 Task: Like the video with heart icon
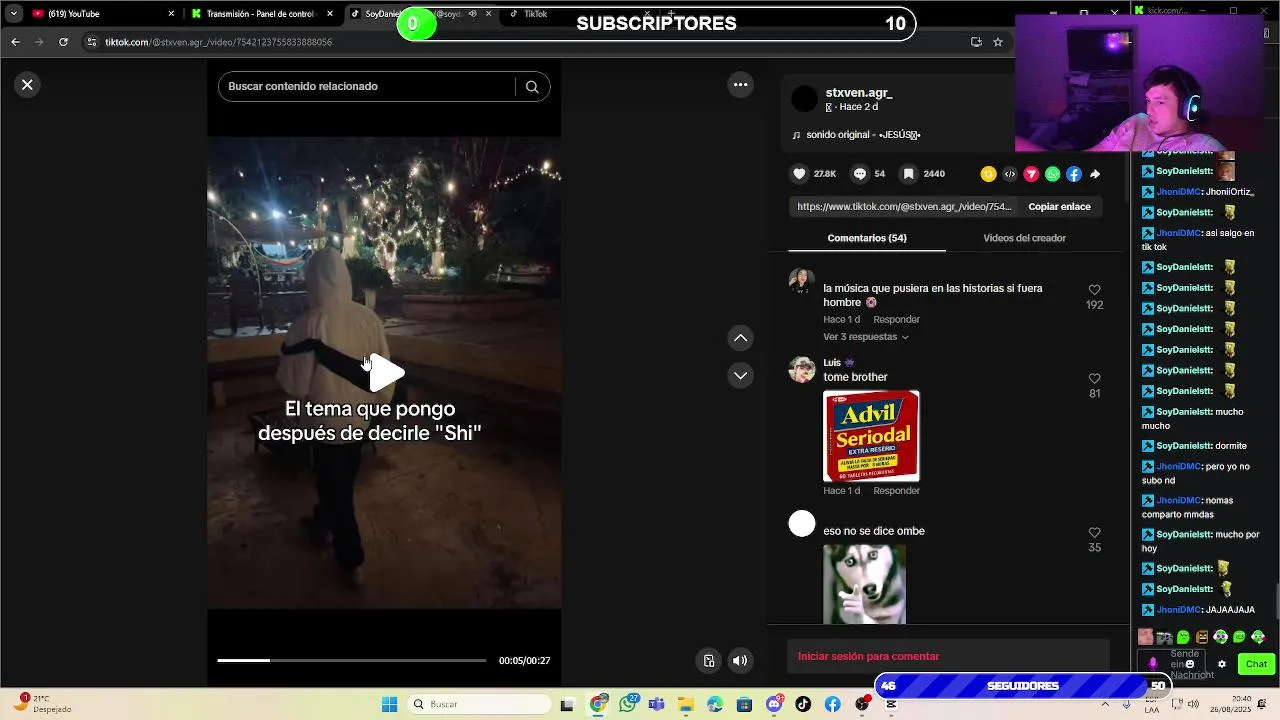[799, 174]
